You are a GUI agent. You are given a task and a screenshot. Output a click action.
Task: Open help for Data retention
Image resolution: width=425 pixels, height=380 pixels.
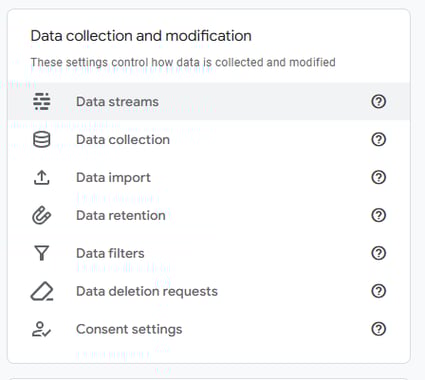378,215
